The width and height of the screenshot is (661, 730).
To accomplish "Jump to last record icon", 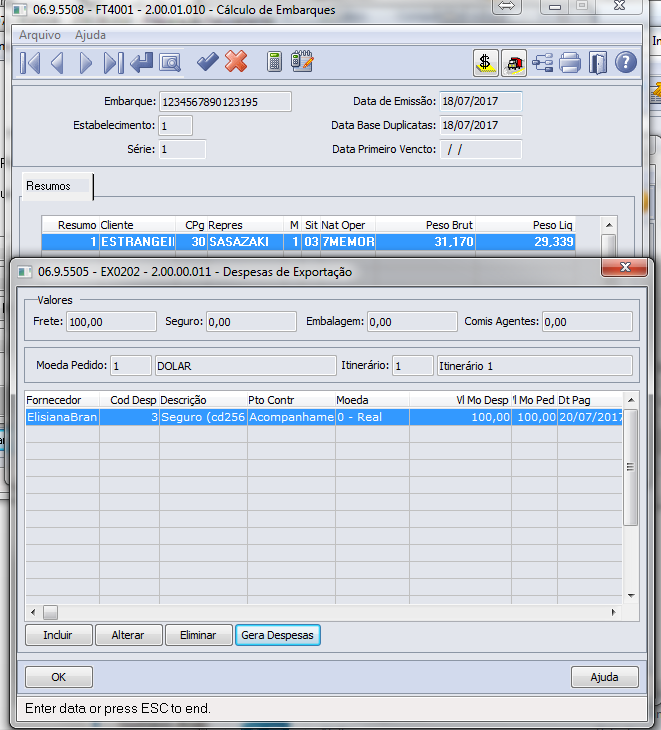I will tap(114, 62).
